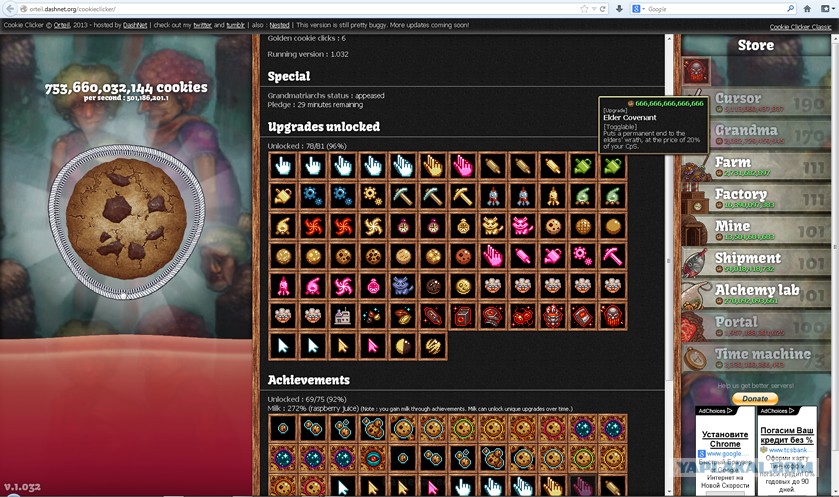Open the DashNet link in the top bar
The image size is (839, 497).
click(x=135, y=25)
